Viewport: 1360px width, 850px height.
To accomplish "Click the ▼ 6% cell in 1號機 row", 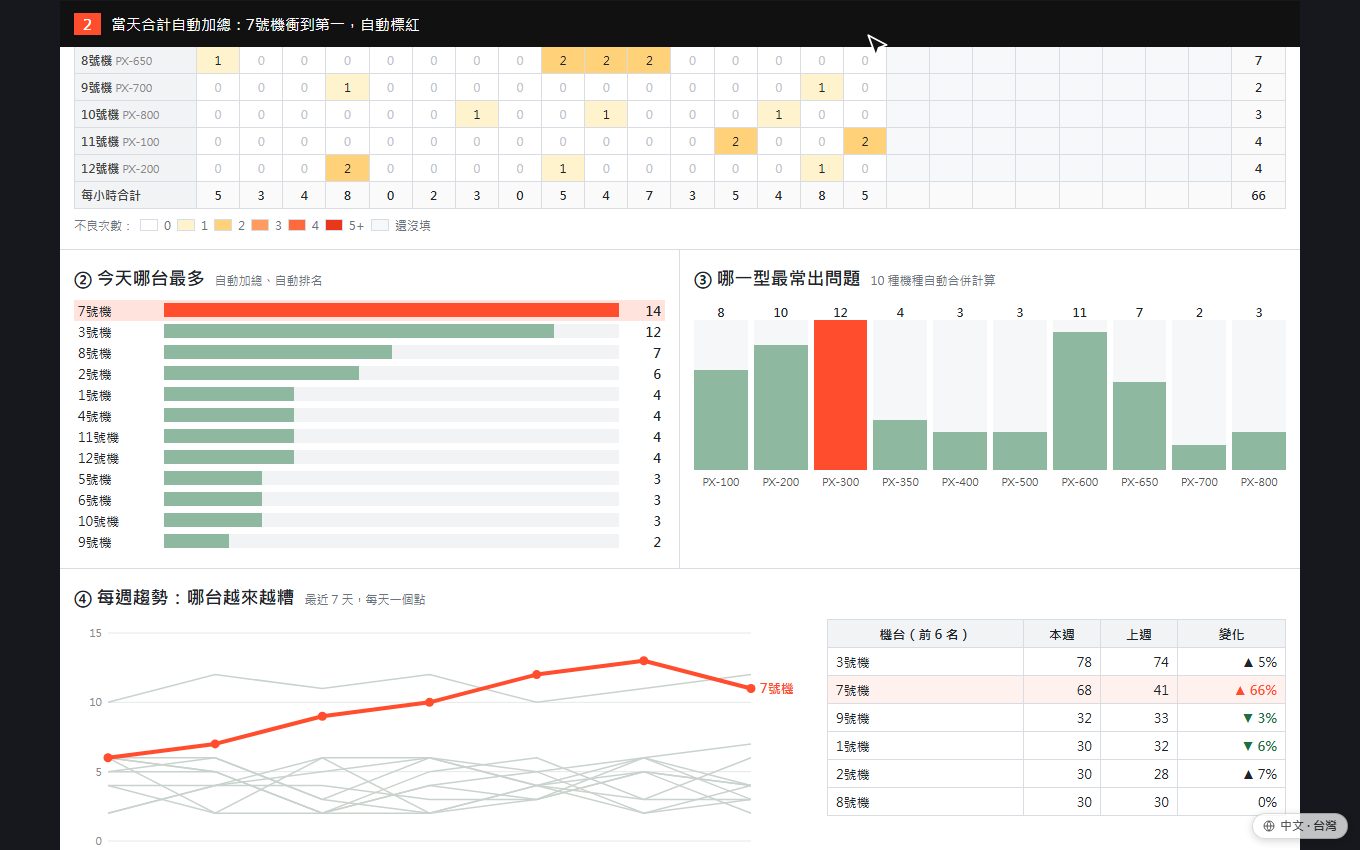I will point(1231,746).
